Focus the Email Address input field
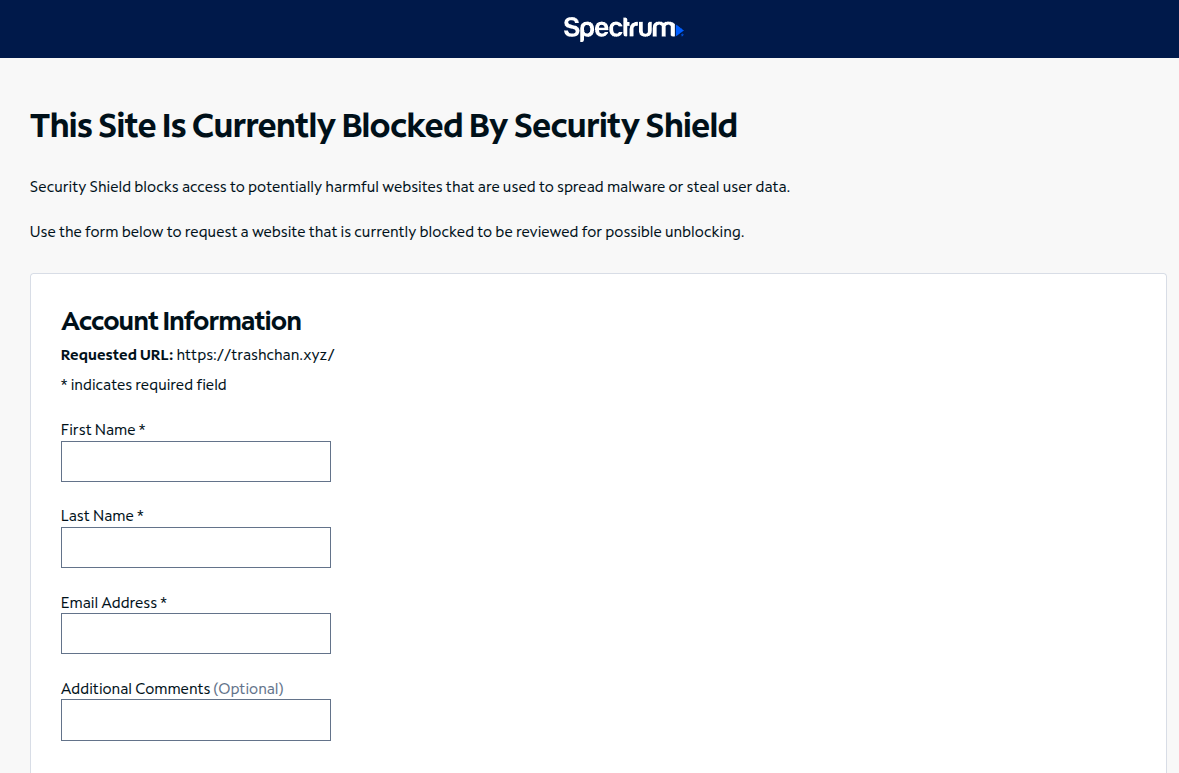 click(x=195, y=633)
